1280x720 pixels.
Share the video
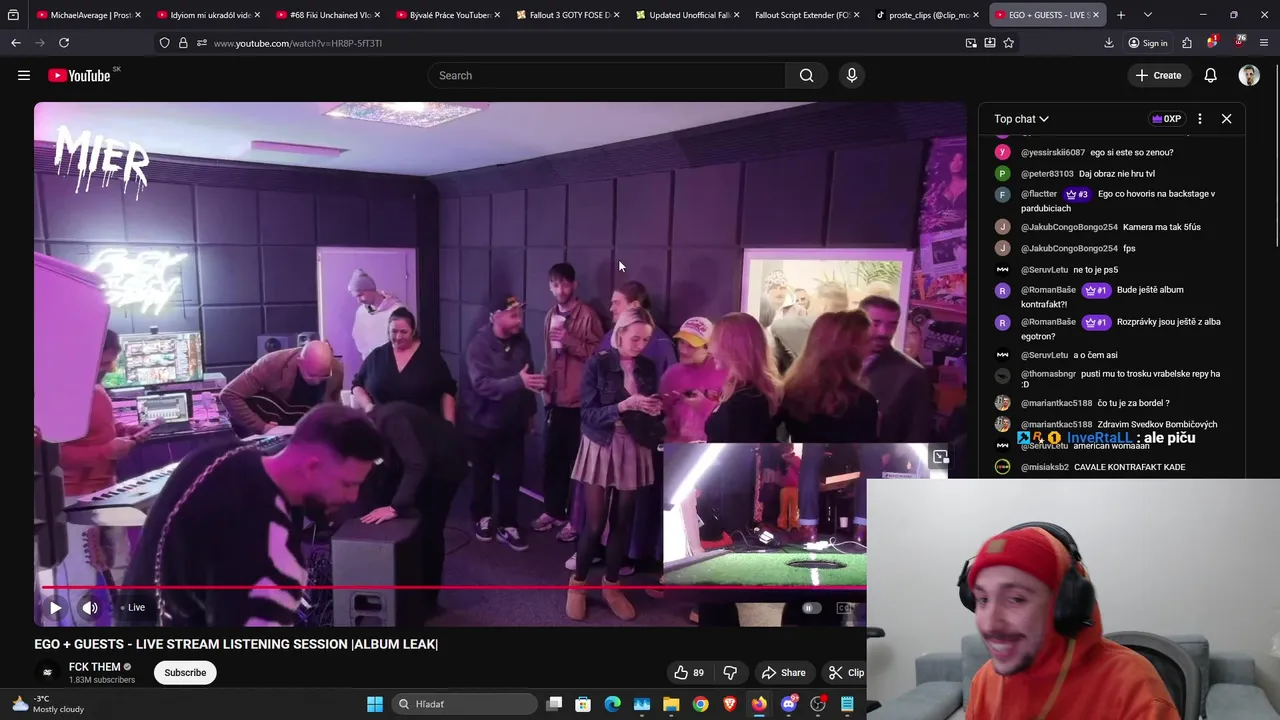coord(783,673)
